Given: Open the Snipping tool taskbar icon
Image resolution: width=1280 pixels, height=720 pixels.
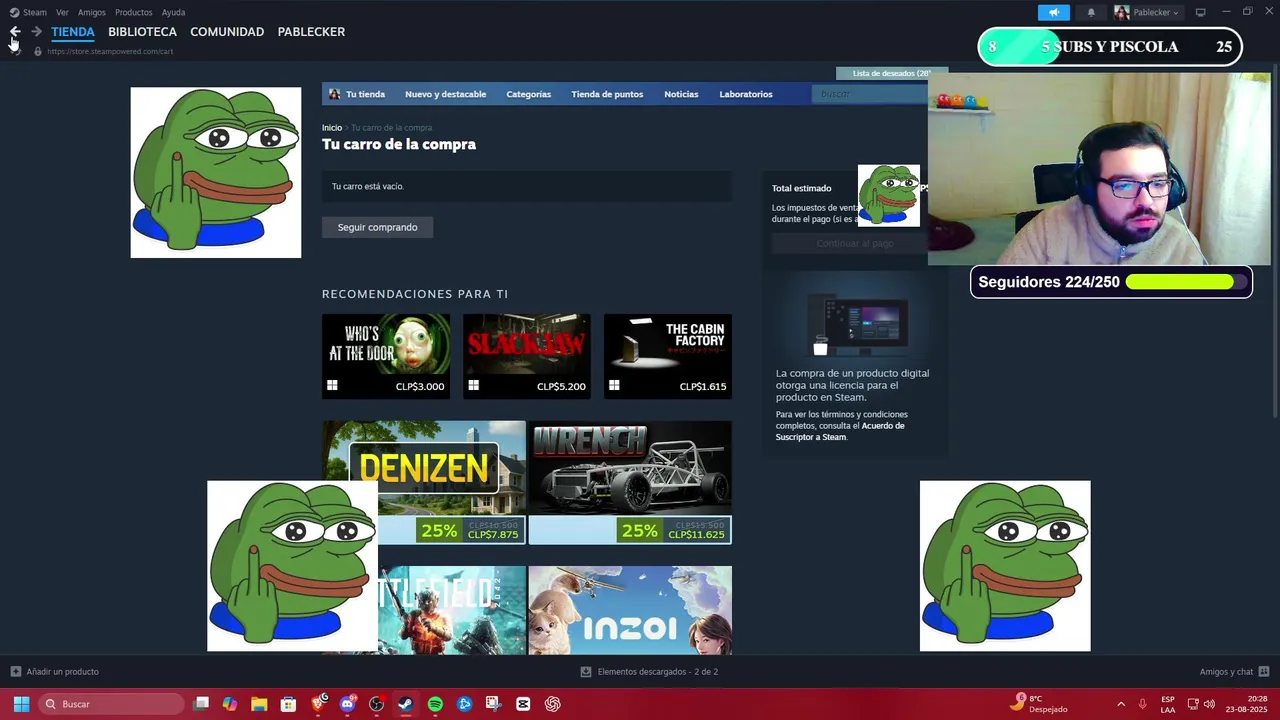Looking at the screenshot, I should [x=493, y=704].
